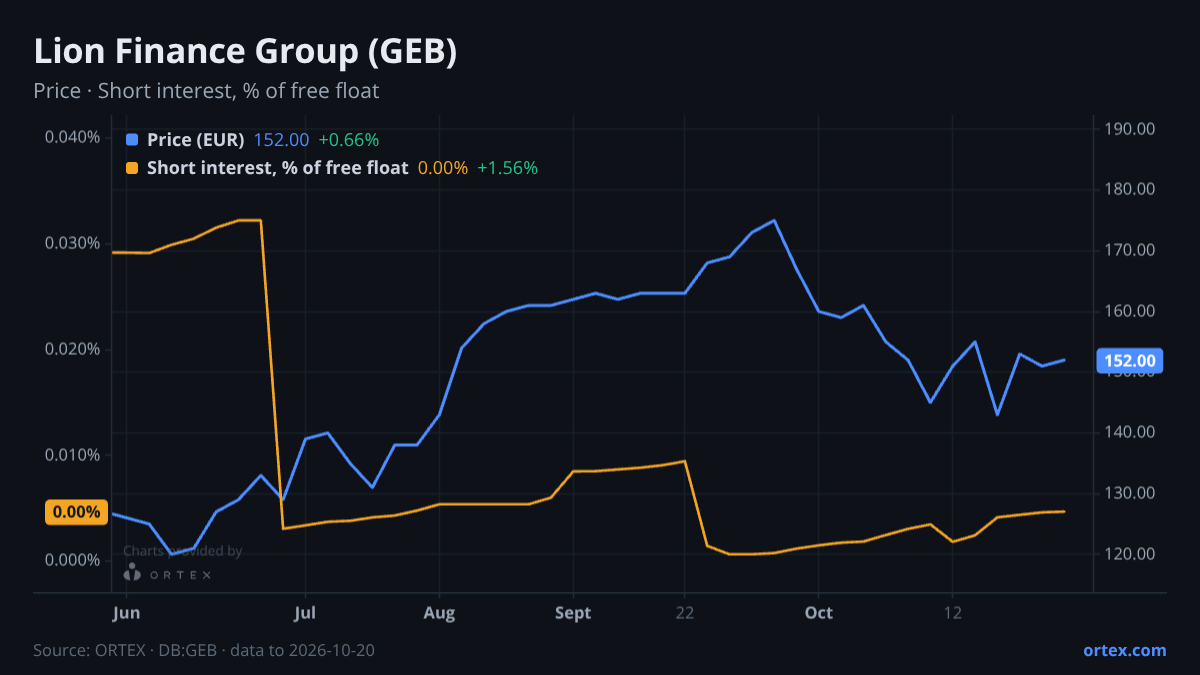The image size is (1200, 675).
Task: Click the blue 152.00 legend value
Action: pos(281,140)
